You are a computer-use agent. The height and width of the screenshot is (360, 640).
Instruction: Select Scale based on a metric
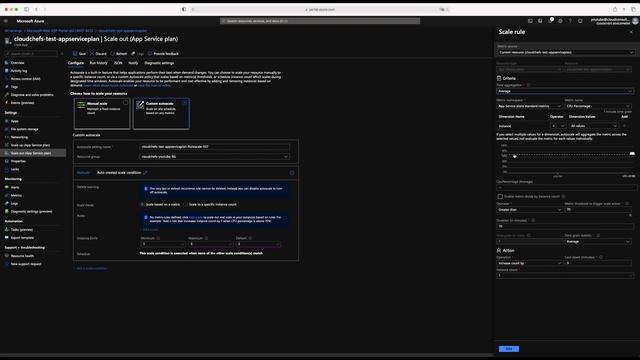[x=142, y=204]
